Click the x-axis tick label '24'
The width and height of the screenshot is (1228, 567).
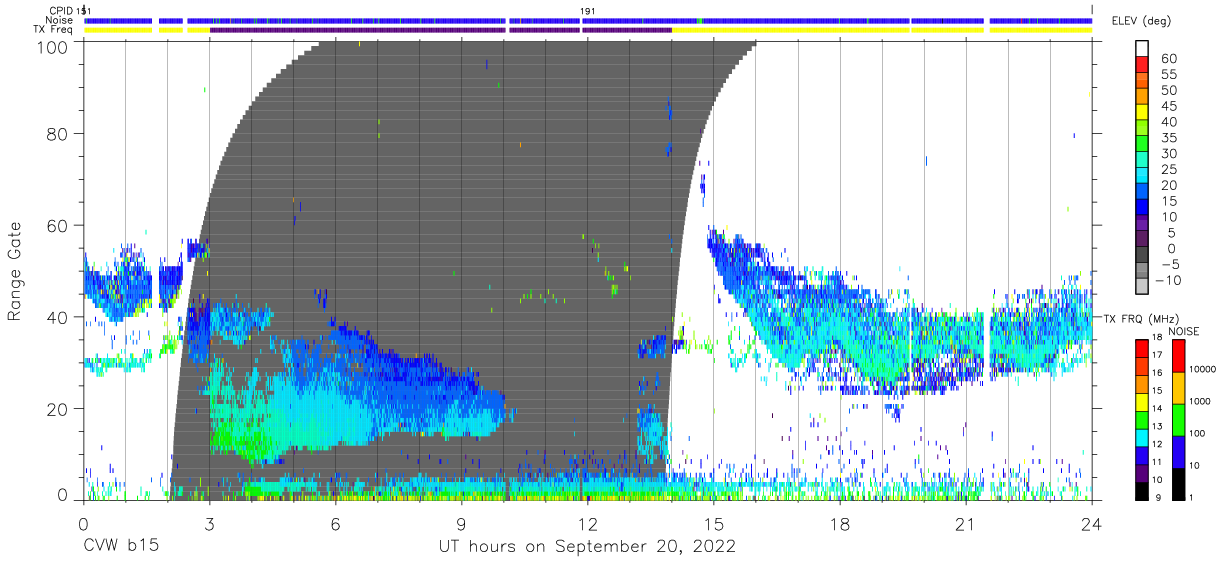(x=1092, y=524)
